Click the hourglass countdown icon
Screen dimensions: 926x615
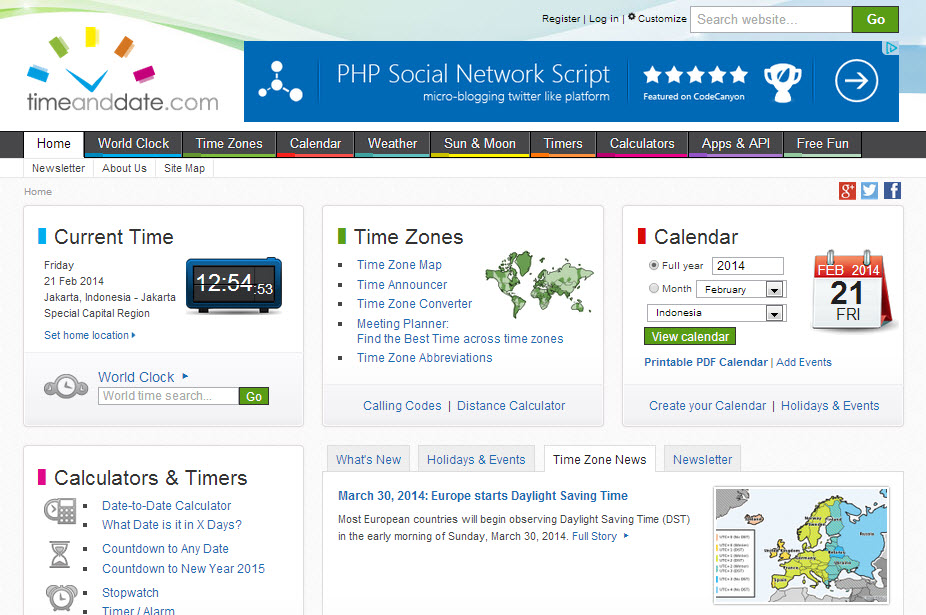click(60, 555)
